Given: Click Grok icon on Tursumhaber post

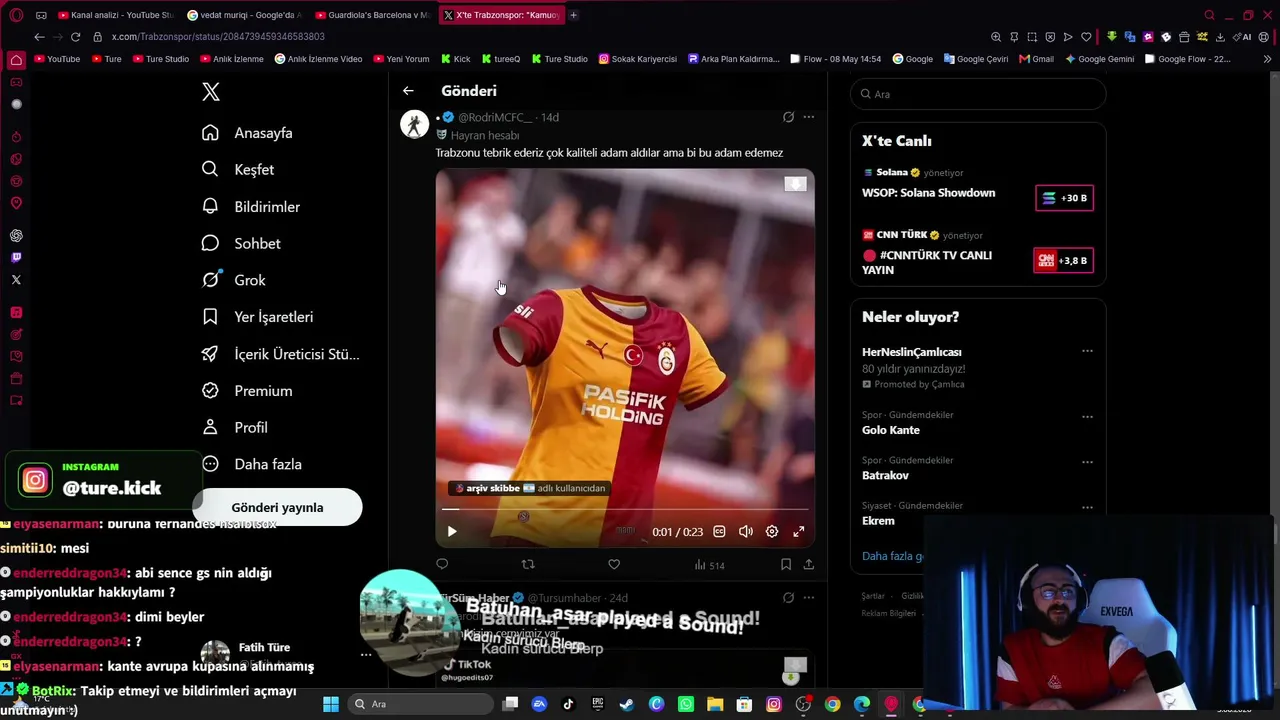Looking at the screenshot, I should 788,598.
